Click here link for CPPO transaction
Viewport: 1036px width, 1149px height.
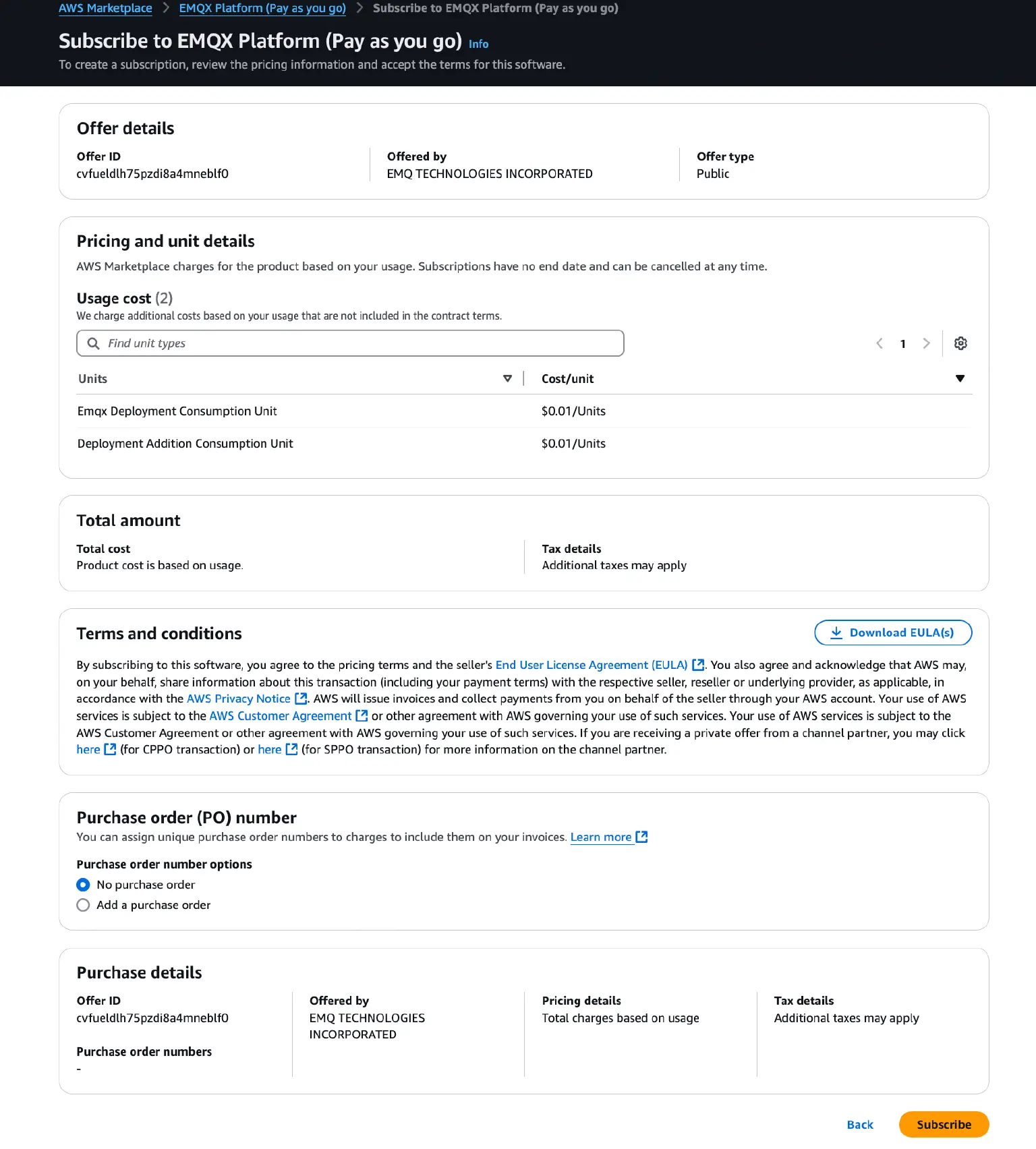click(x=88, y=749)
